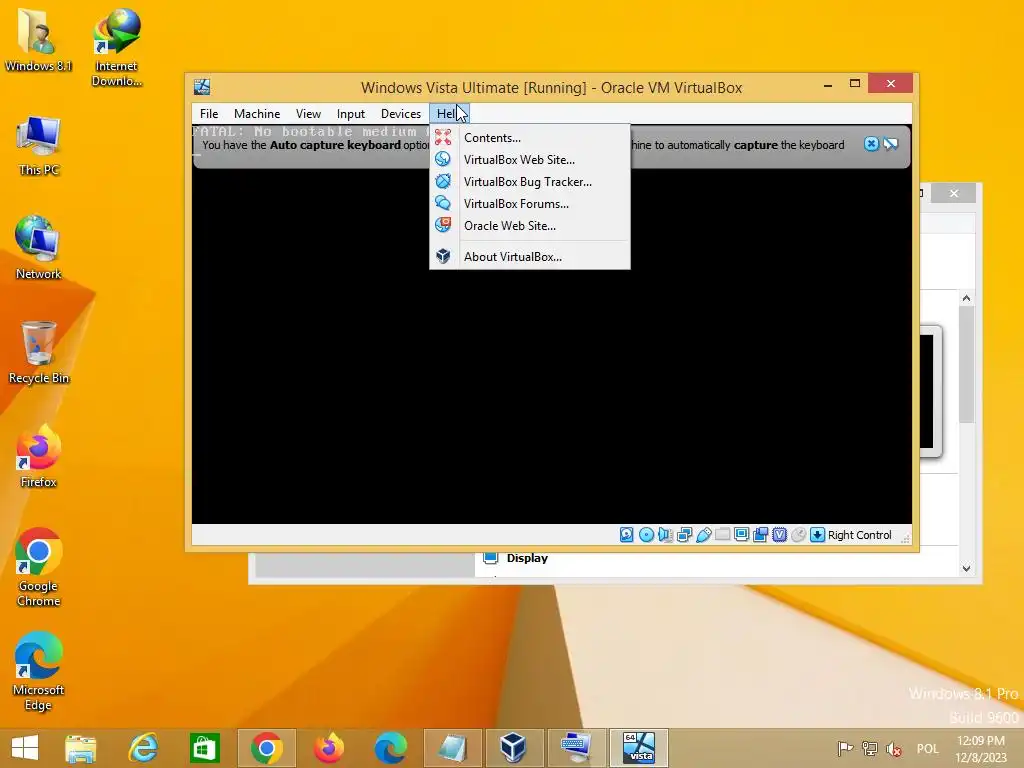Viewport: 1024px width, 768px height.
Task: Switch to Edge in the taskbar
Action: (x=391, y=748)
